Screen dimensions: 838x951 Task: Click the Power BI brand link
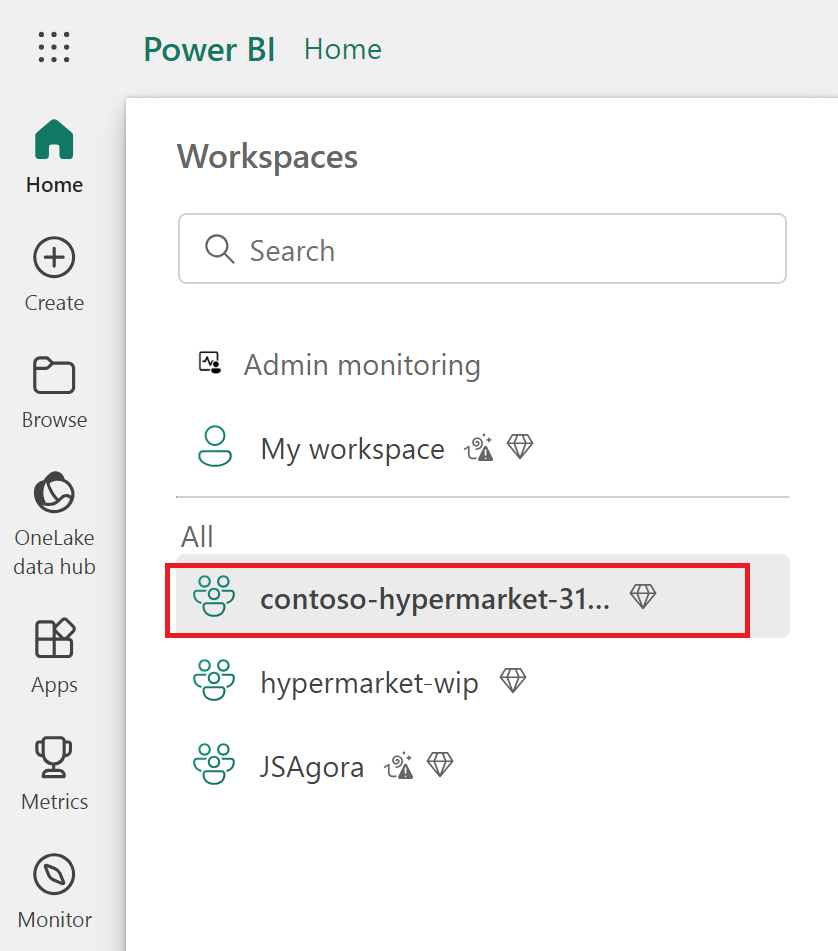[x=209, y=49]
